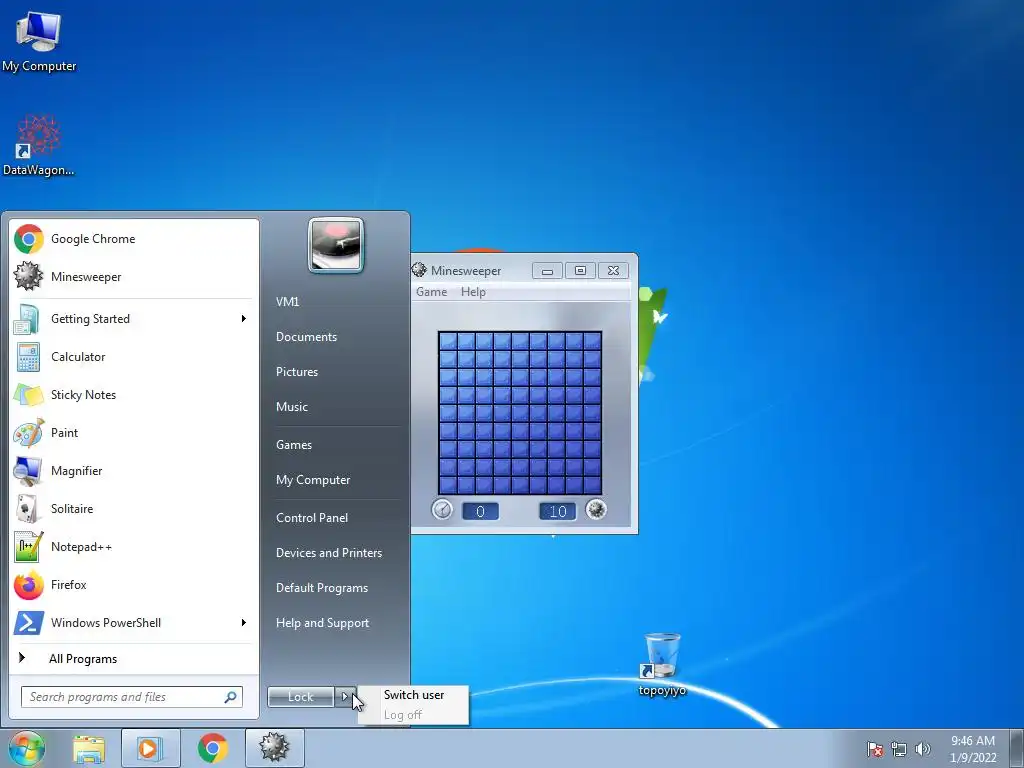Viewport: 1024px width, 768px height.
Task: Click Minesweeper taskbar button
Action: click(274, 748)
